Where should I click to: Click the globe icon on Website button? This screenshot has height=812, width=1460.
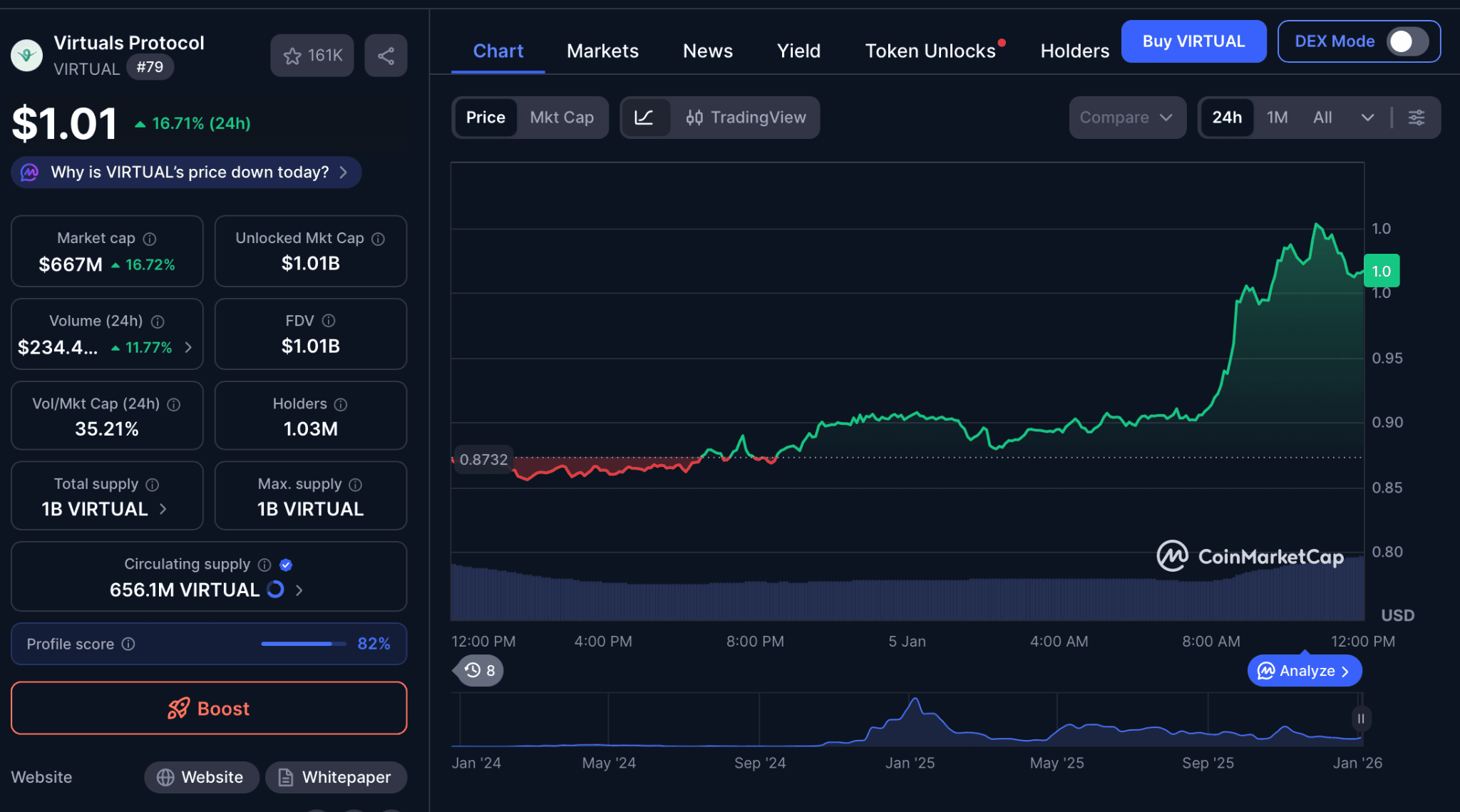pyautogui.click(x=165, y=777)
